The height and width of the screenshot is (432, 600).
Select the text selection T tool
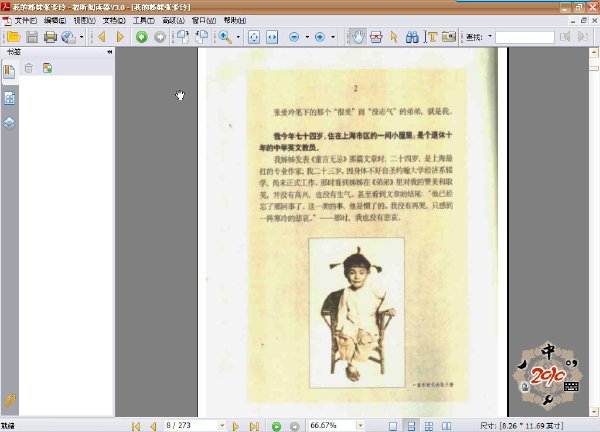click(431, 37)
